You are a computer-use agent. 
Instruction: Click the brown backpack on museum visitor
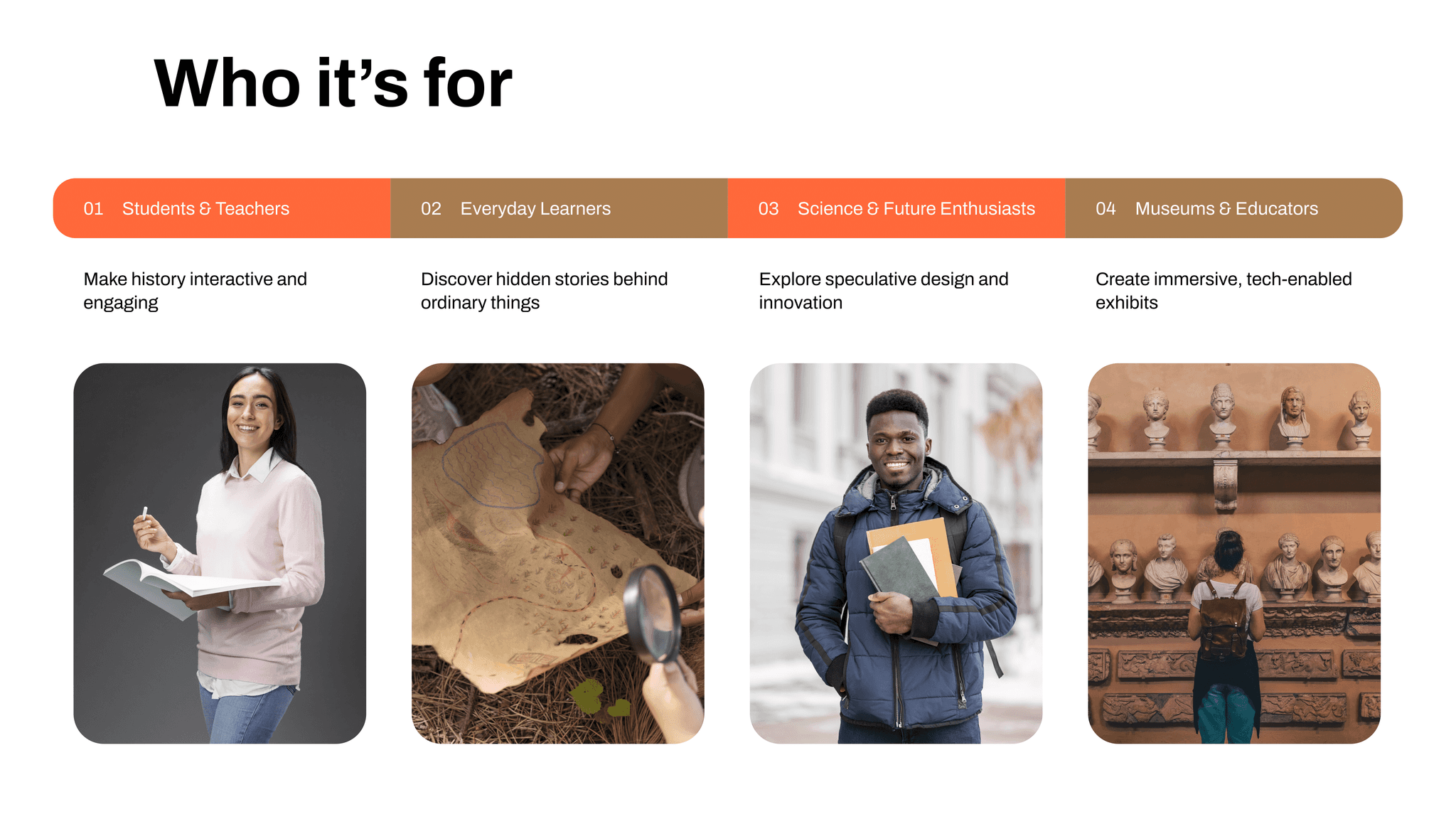tap(1224, 619)
